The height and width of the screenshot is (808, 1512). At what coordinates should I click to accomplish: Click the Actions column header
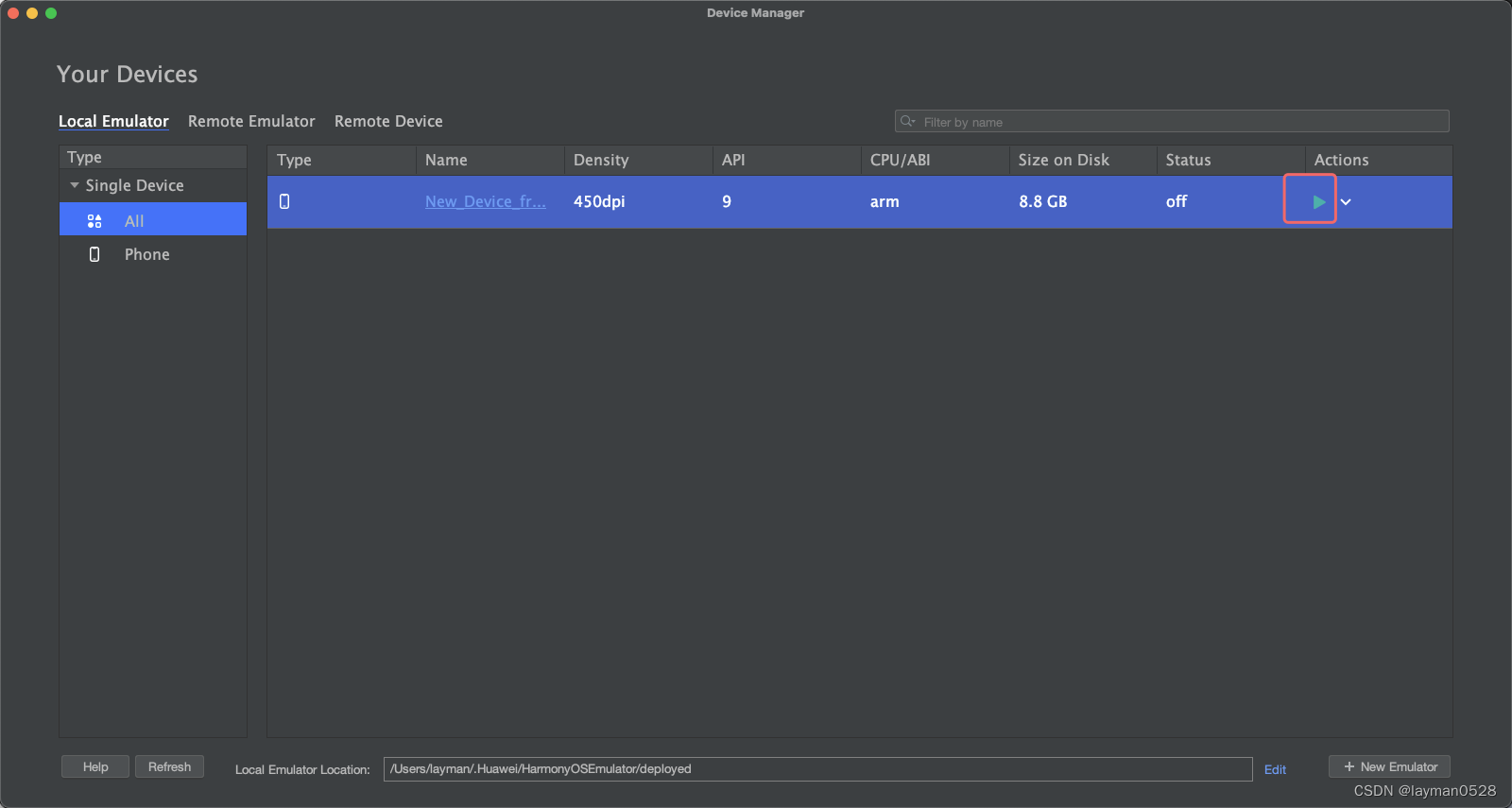coord(1379,160)
